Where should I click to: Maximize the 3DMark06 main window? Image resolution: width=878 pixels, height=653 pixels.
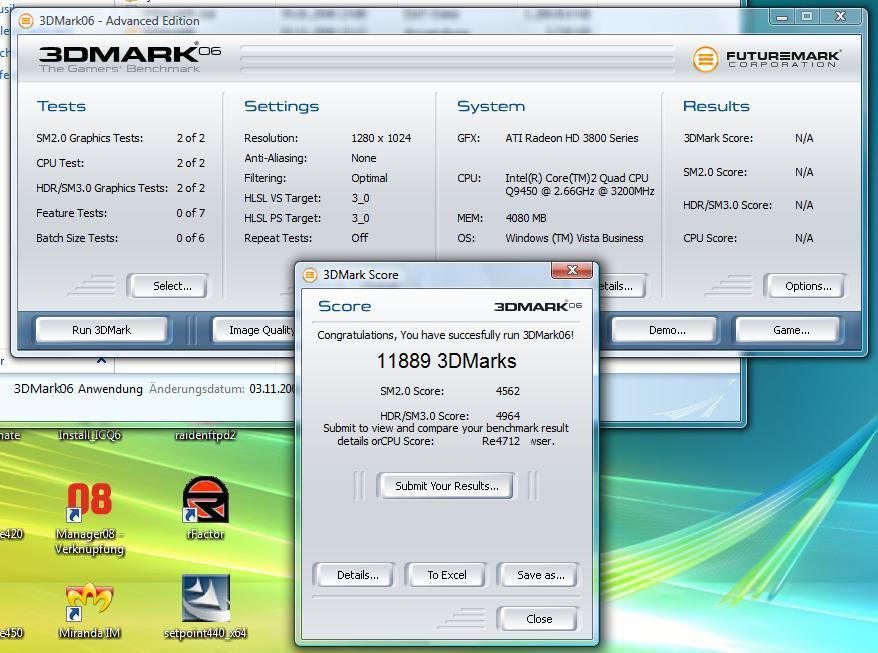click(807, 16)
